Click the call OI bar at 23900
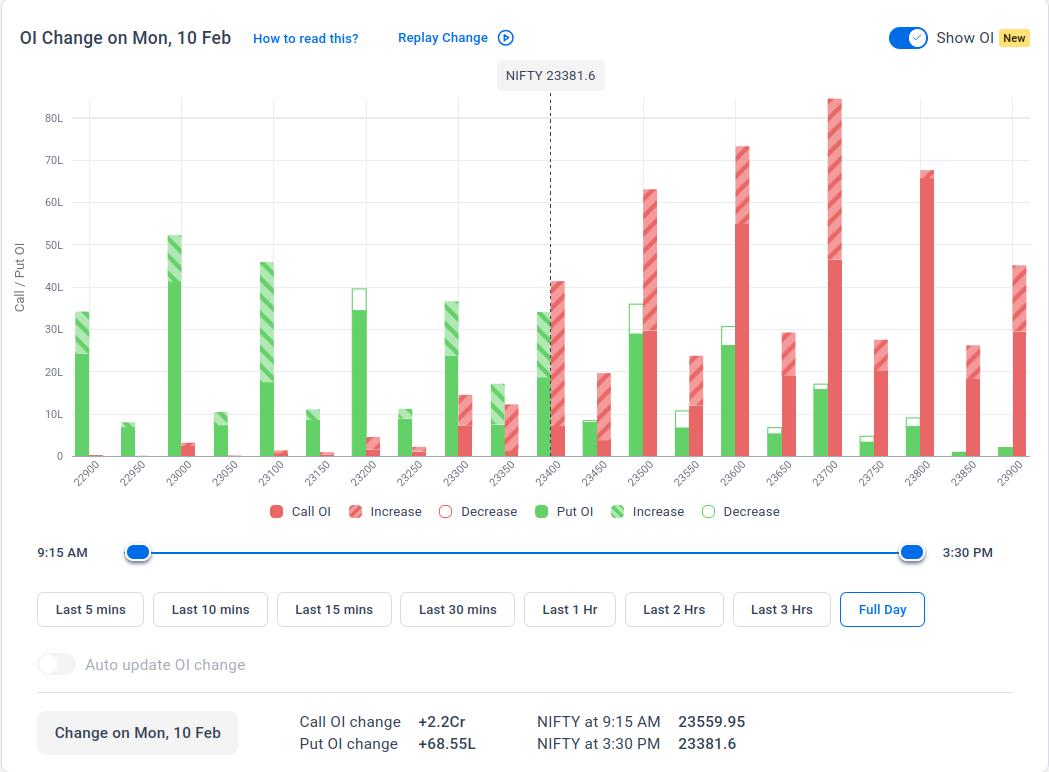 (x=1019, y=361)
